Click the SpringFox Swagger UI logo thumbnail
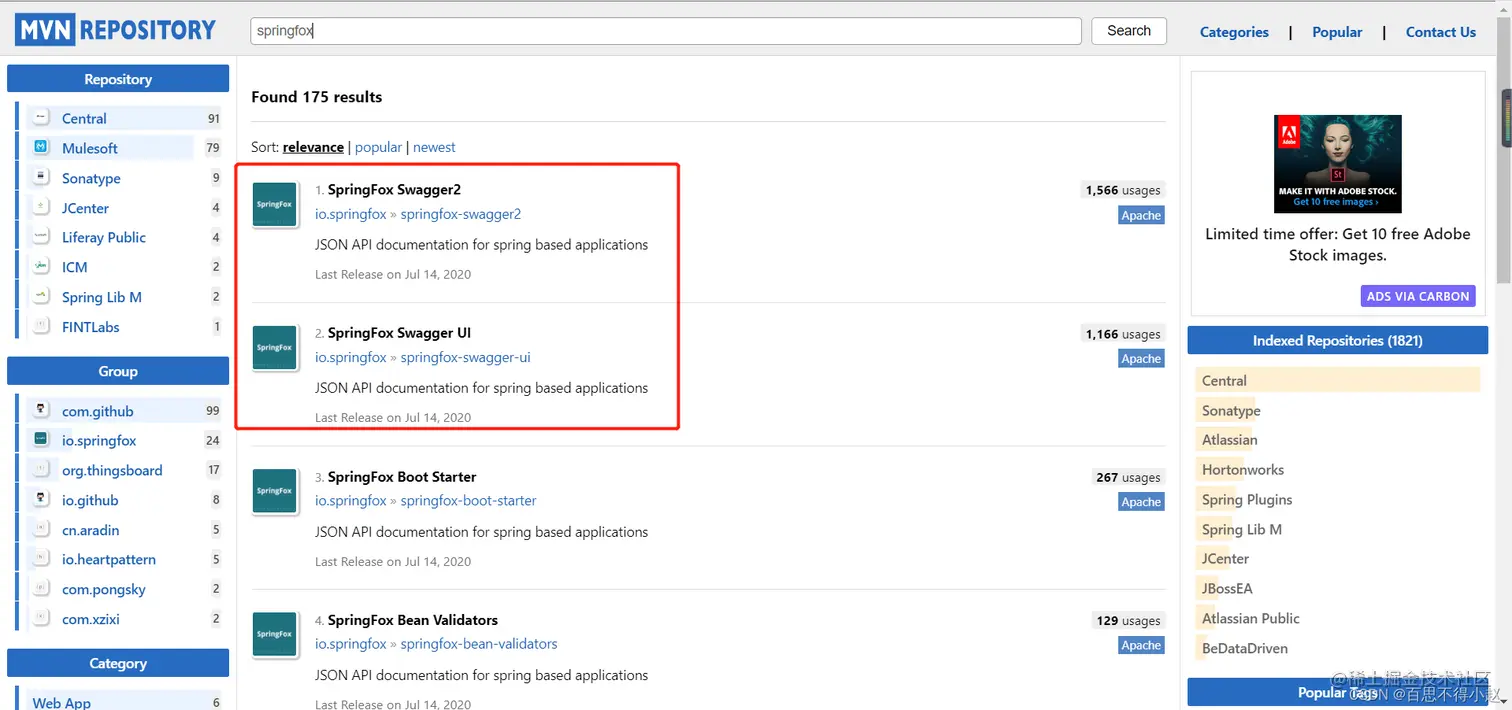The height and width of the screenshot is (710, 1512). [x=274, y=347]
